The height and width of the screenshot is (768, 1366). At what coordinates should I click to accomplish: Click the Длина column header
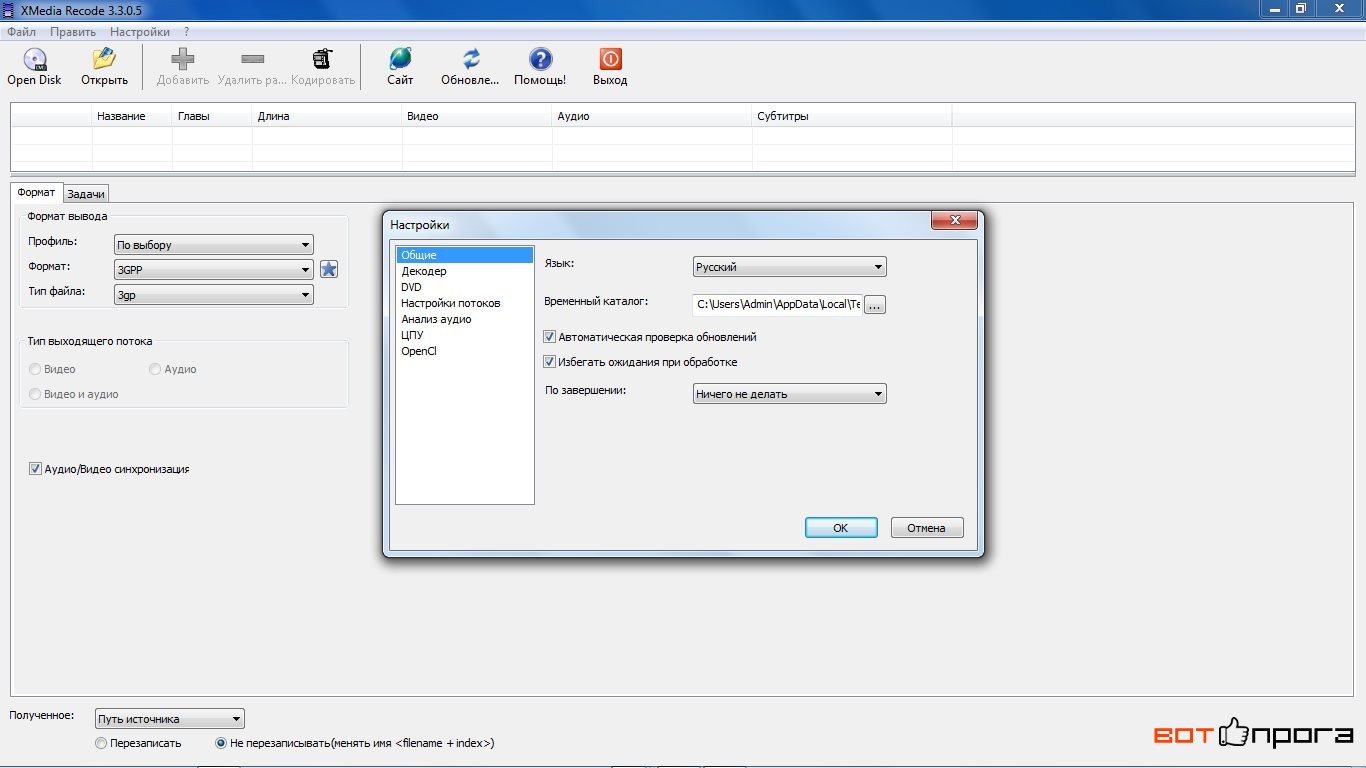point(327,116)
